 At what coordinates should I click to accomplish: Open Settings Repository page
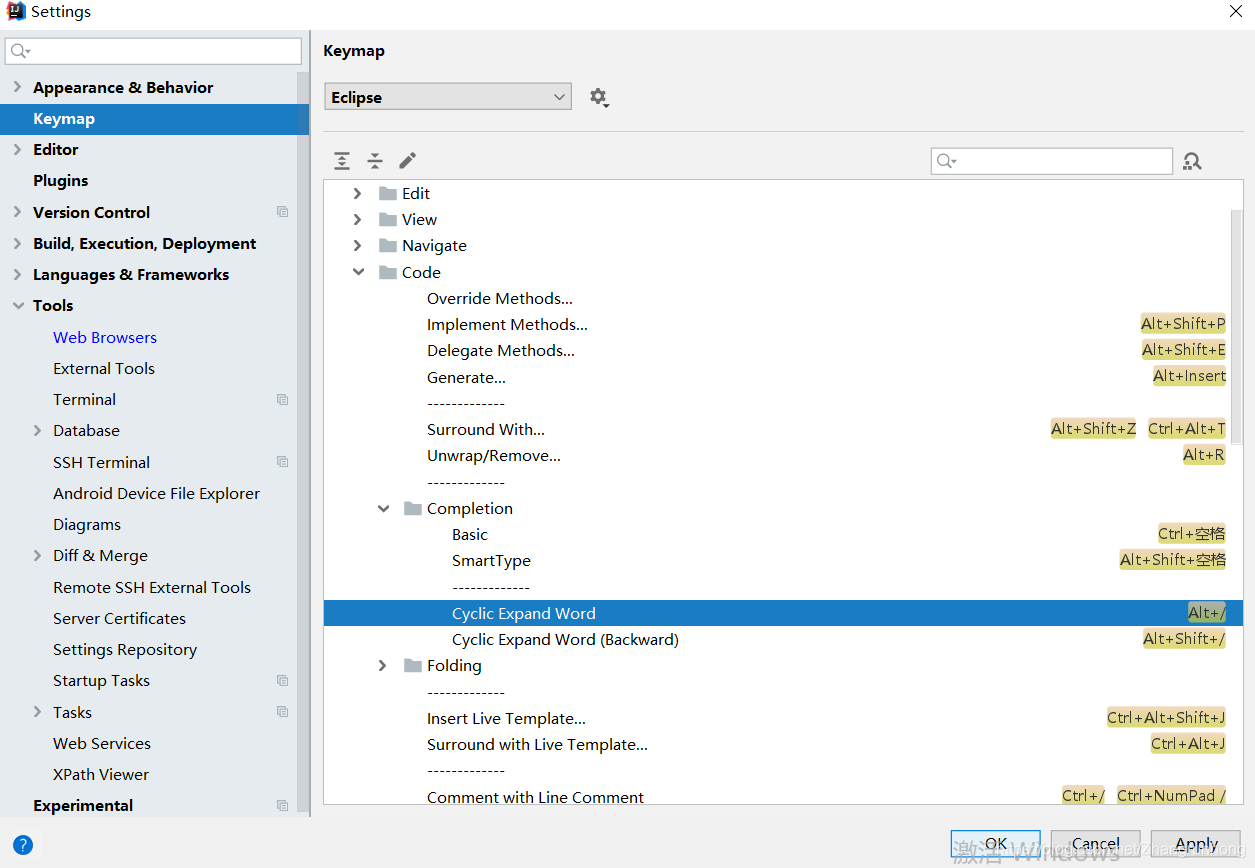point(125,649)
